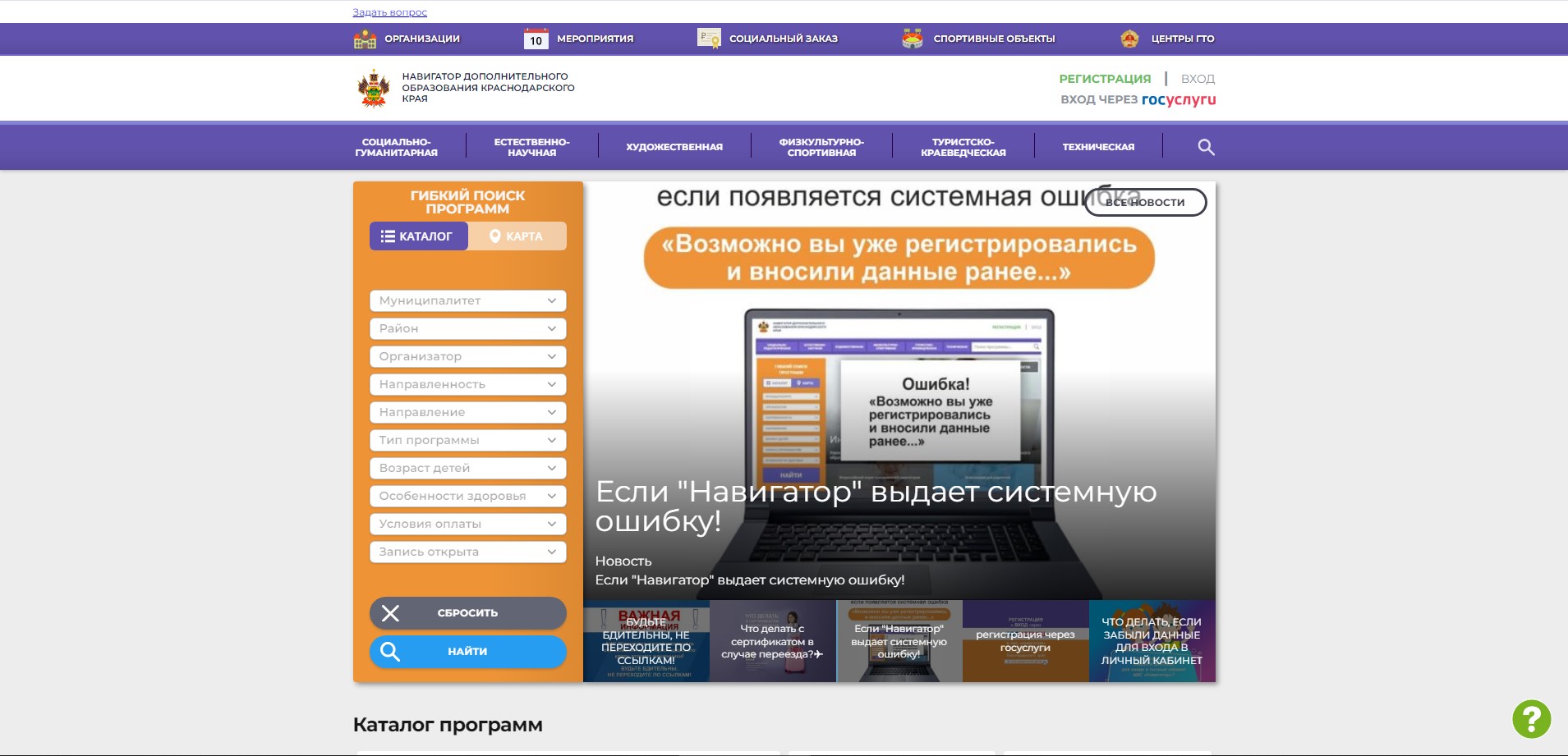The height and width of the screenshot is (756, 1568).
Task: Expand the Особенности здоровья dropdown
Action: (x=468, y=496)
